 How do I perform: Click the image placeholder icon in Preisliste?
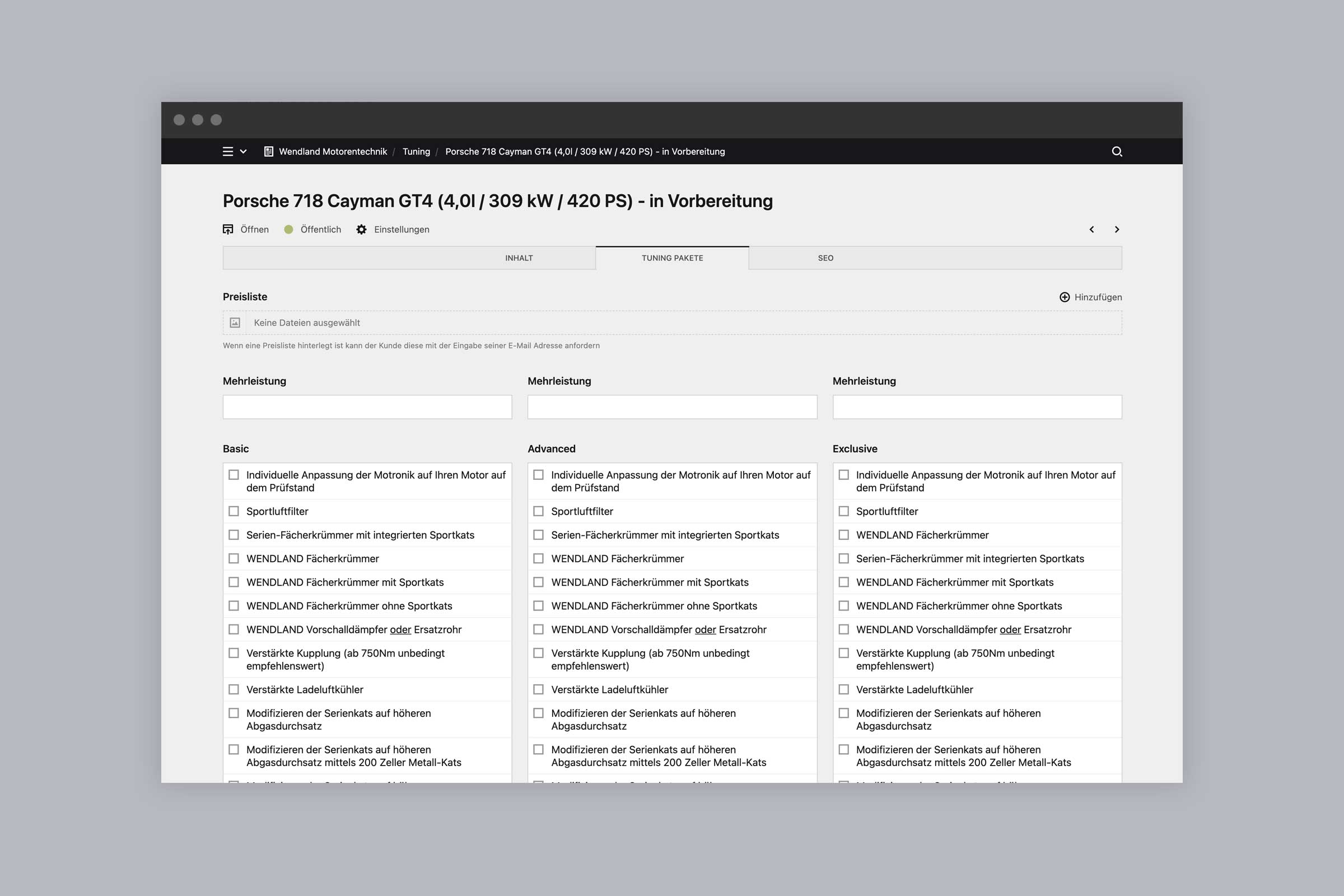click(235, 323)
